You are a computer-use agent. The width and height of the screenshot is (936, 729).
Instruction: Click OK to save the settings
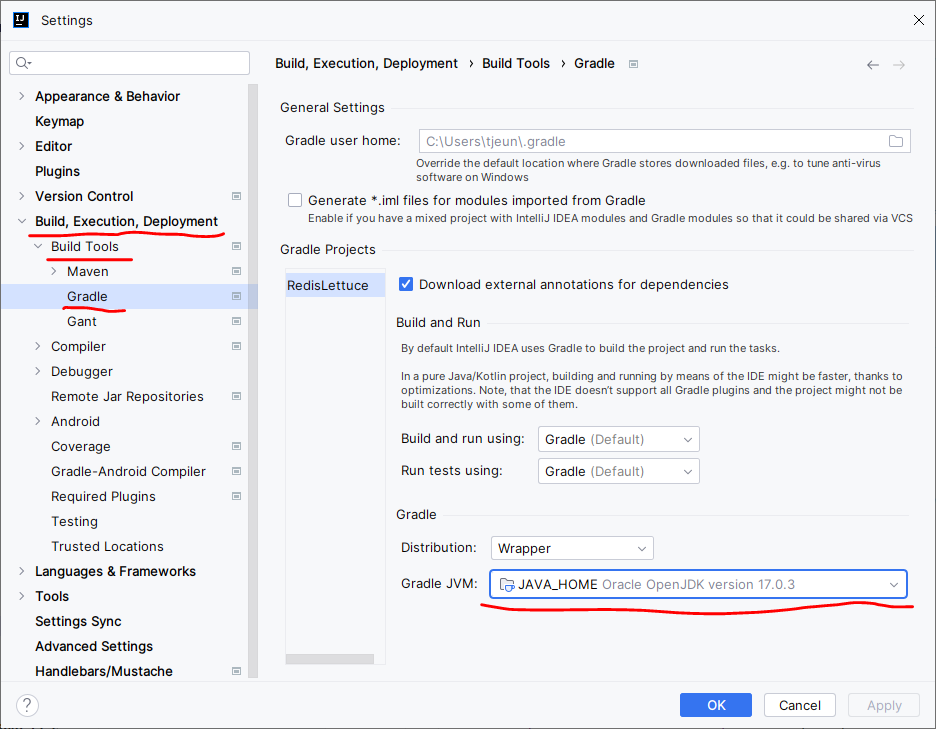(x=715, y=705)
